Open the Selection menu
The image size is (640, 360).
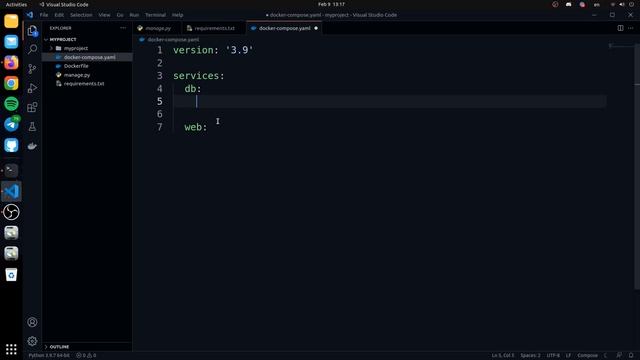click(81, 15)
